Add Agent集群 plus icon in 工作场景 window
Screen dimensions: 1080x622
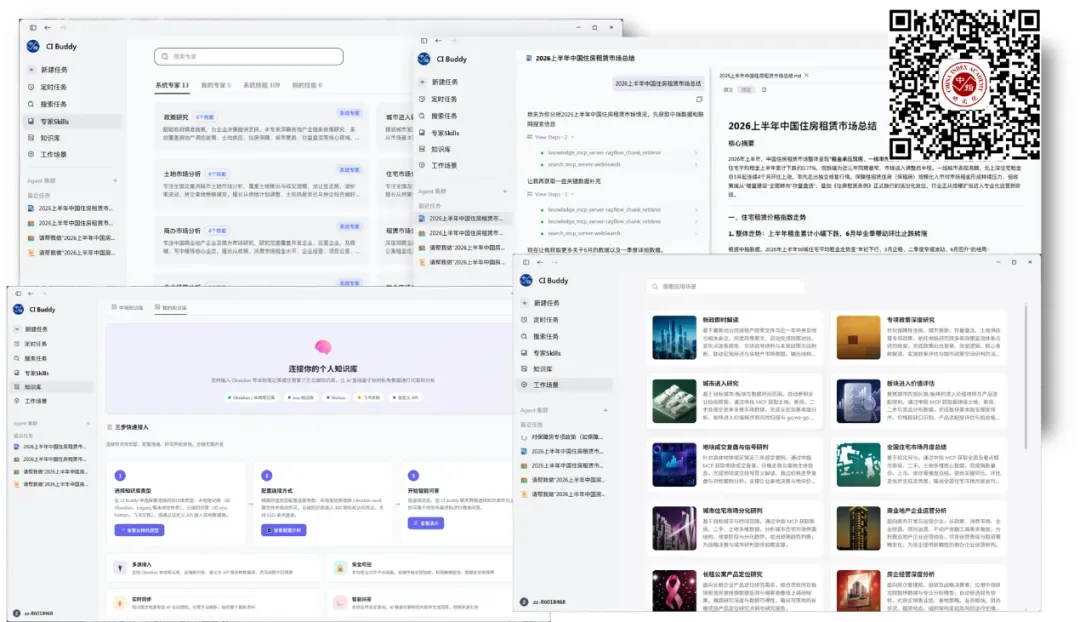[605, 411]
